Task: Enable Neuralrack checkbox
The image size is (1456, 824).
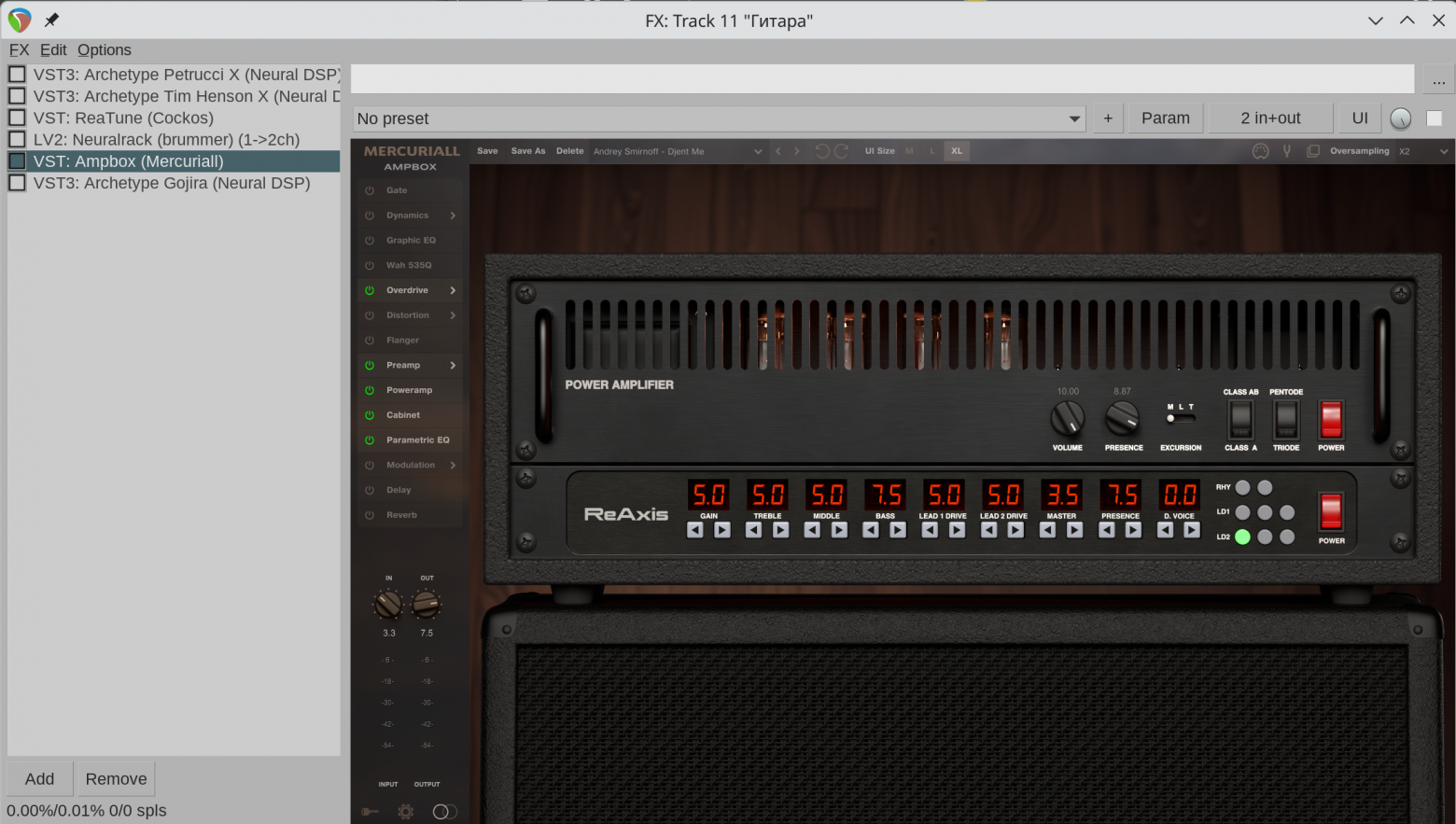Action: [17, 139]
